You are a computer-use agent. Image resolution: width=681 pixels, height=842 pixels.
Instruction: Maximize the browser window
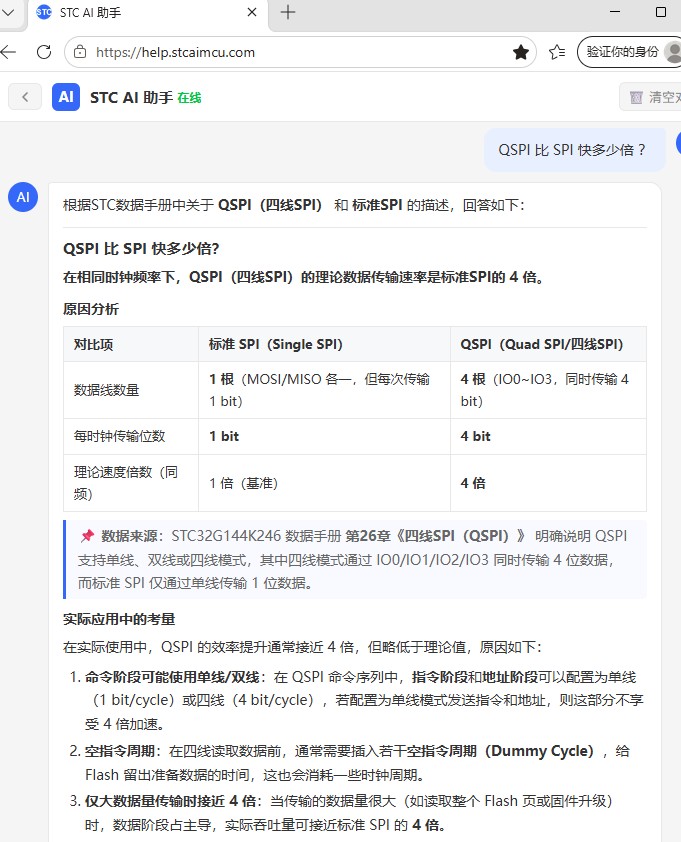661,12
